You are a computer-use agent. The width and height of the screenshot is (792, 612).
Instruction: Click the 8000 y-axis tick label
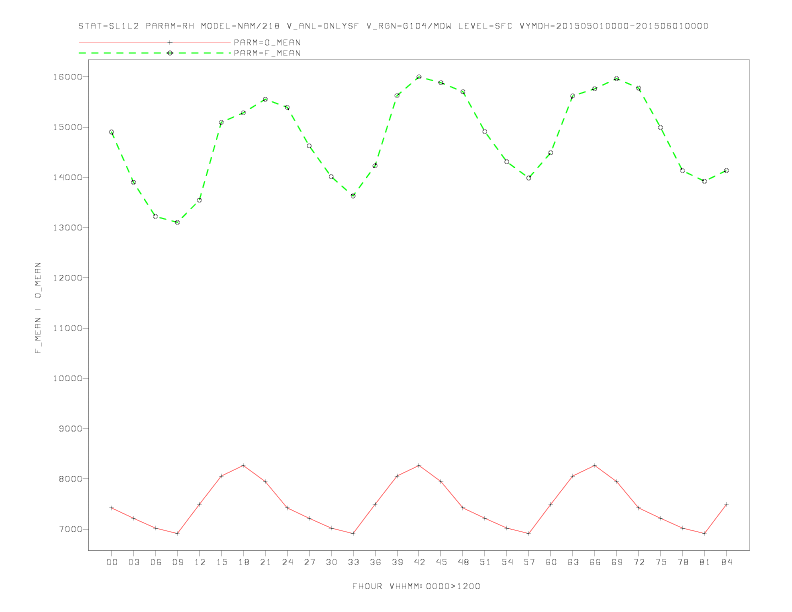pos(71,479)
